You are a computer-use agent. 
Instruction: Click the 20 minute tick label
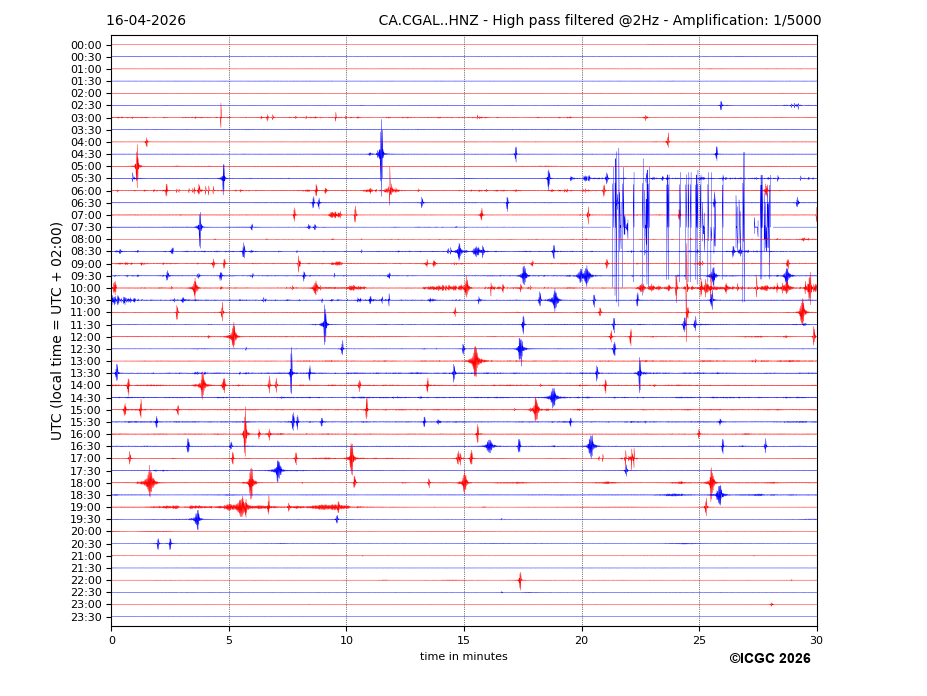[x=582, y=640]
